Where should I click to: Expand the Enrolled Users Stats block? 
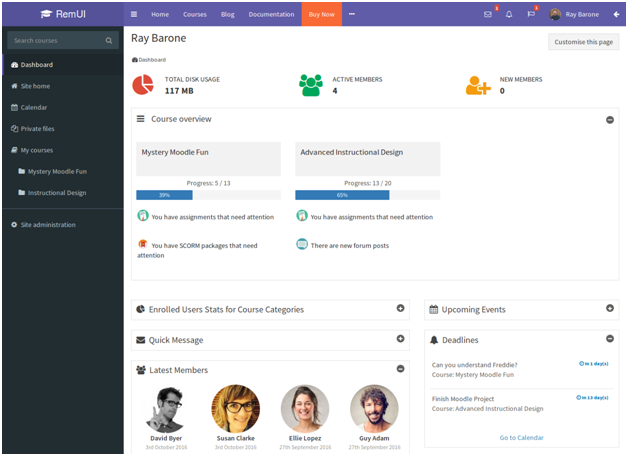coord(401,308)
